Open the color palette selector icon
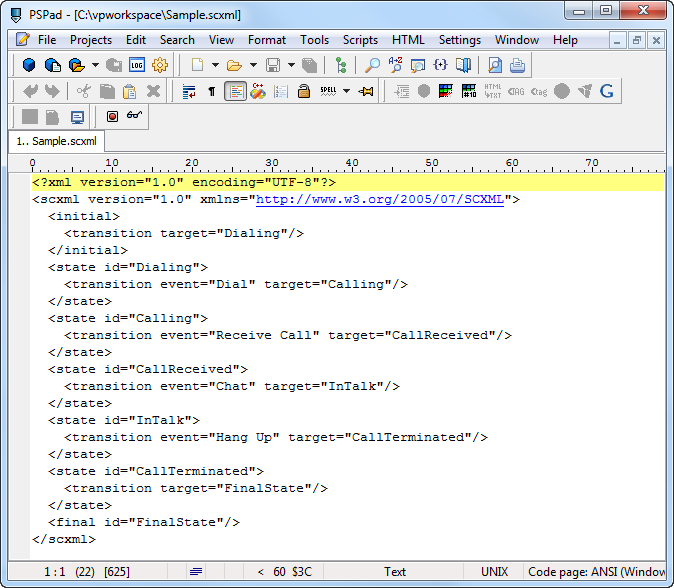Screen dimensions: 674x588 (x=446, y=91)
